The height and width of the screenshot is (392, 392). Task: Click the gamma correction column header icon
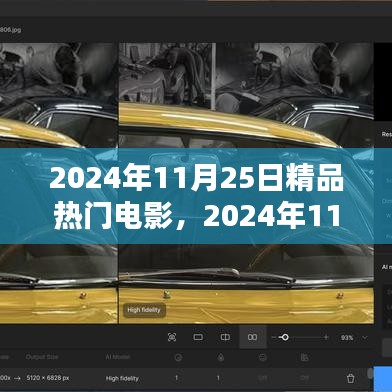304,358
